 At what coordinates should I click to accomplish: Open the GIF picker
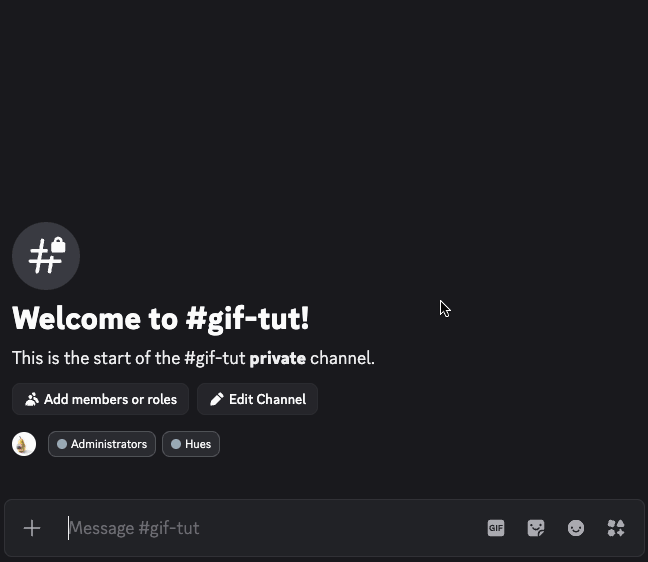(x=496, y=528)
